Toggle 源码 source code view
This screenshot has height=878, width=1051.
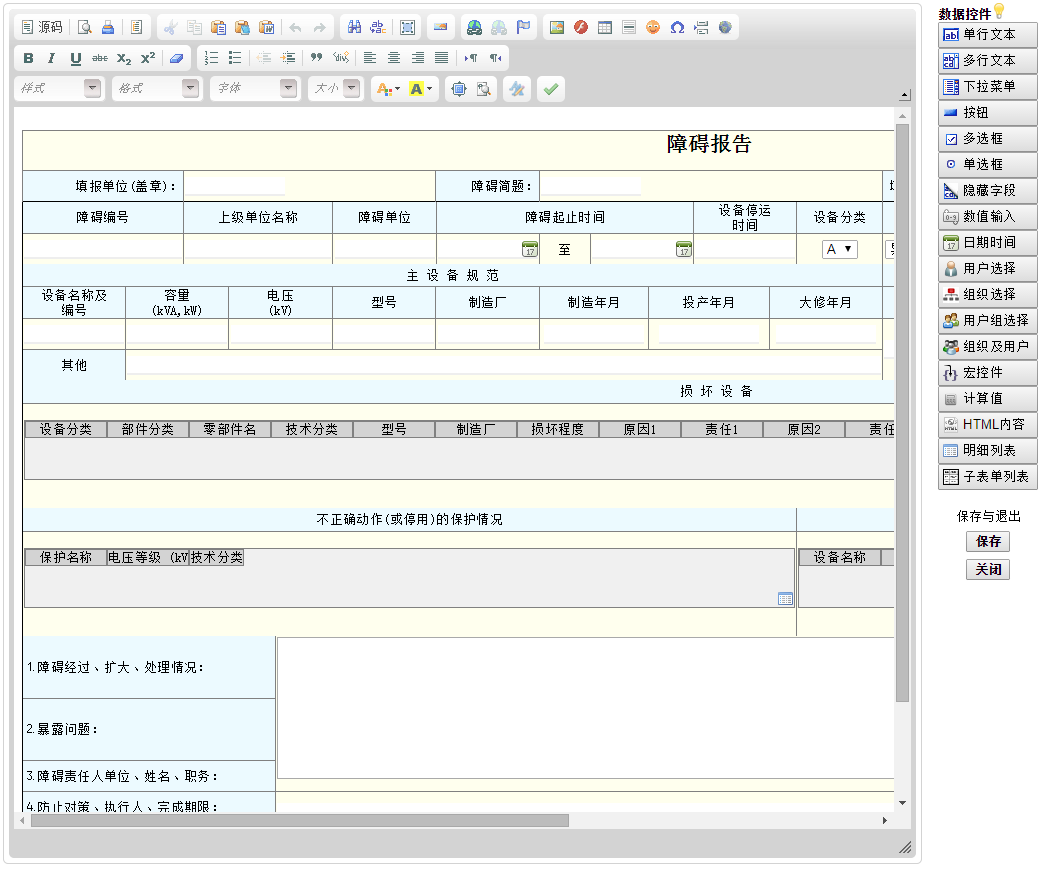click(x=42, y=28)
